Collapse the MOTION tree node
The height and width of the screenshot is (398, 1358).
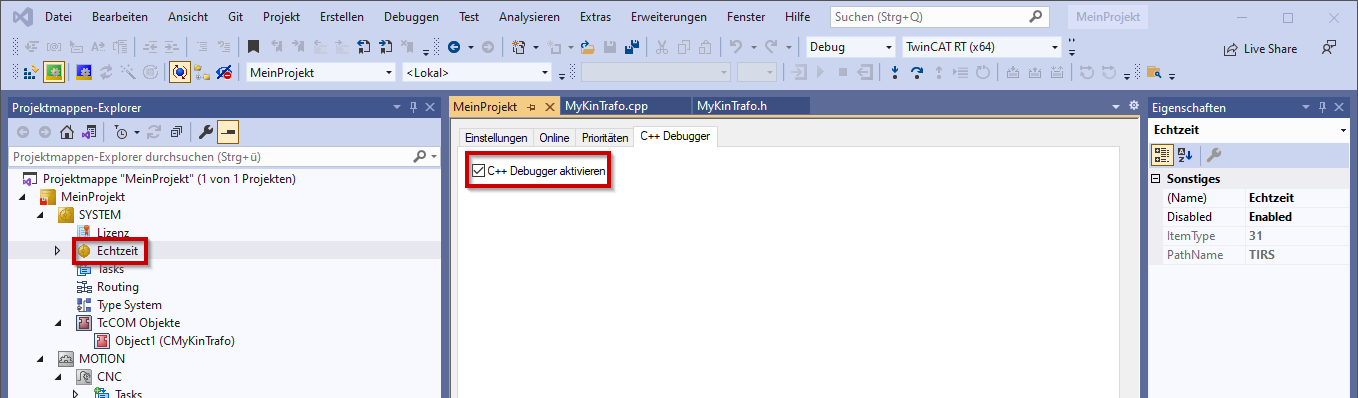(39, 358)
